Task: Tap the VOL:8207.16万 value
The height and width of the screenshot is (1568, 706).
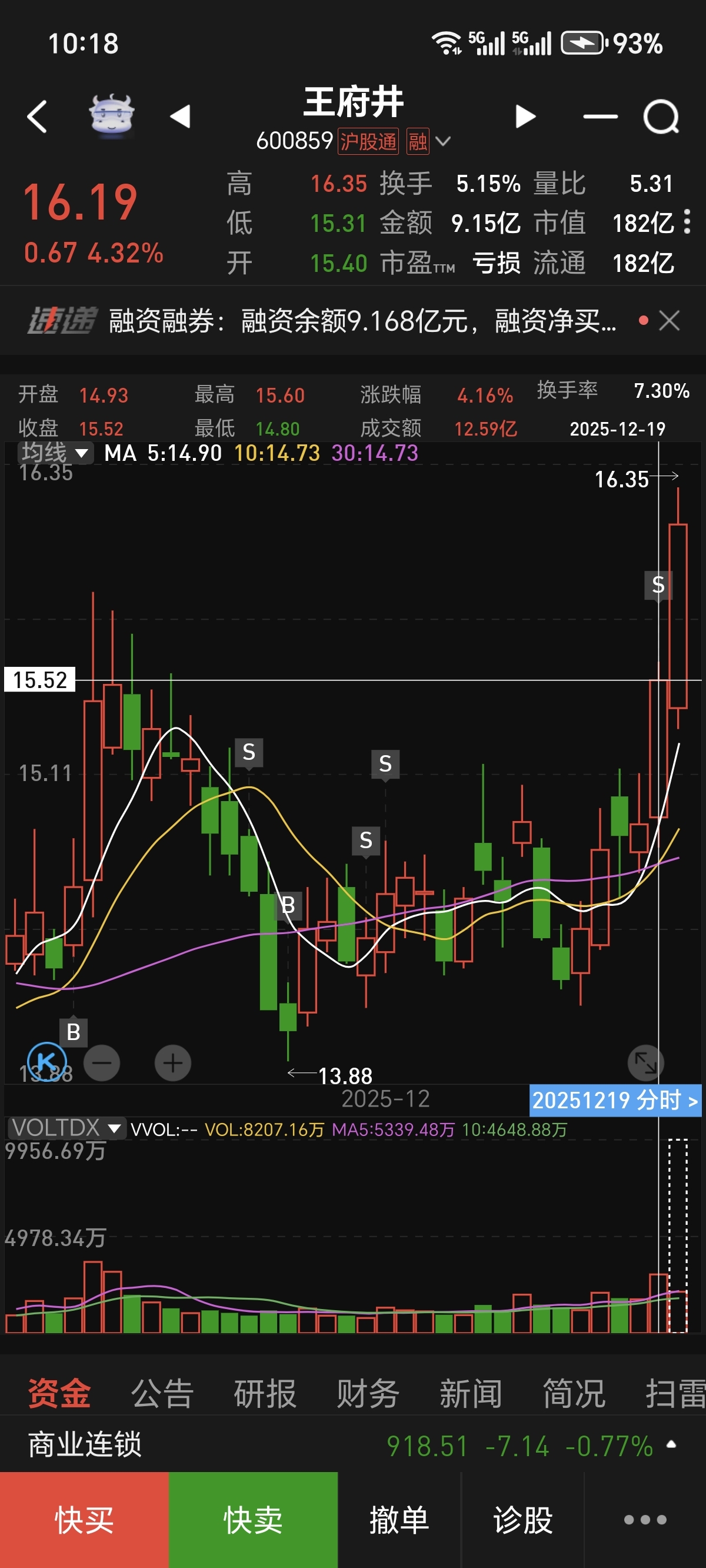Action: 265,1130
